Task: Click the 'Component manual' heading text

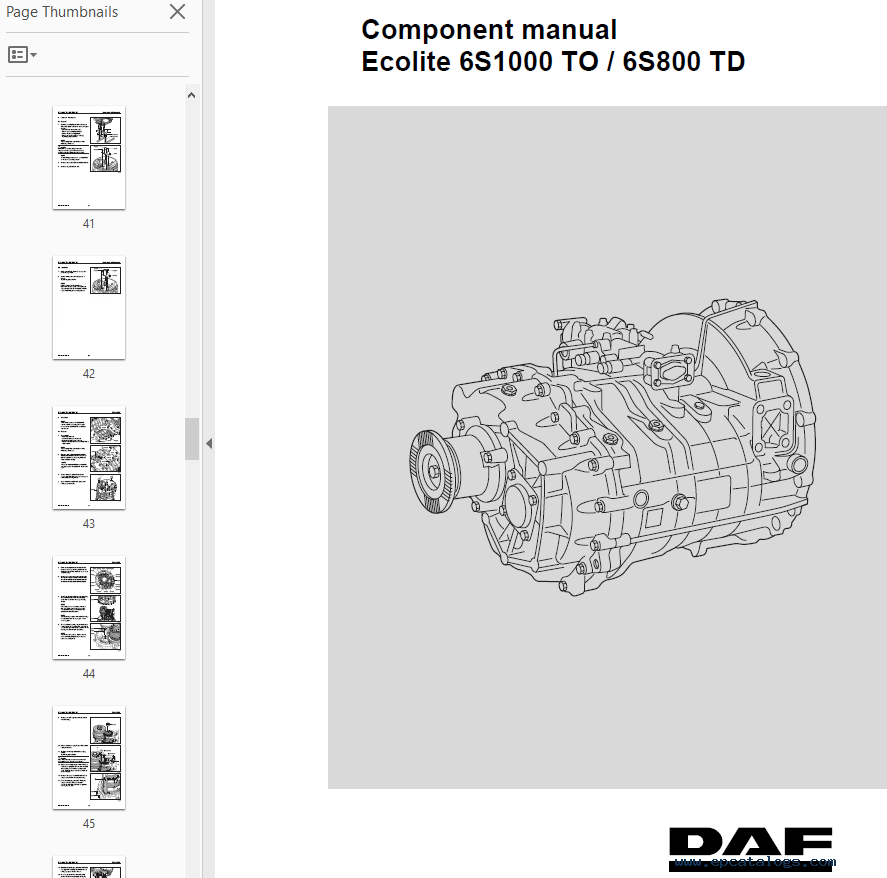Action: tap(489, 30)
